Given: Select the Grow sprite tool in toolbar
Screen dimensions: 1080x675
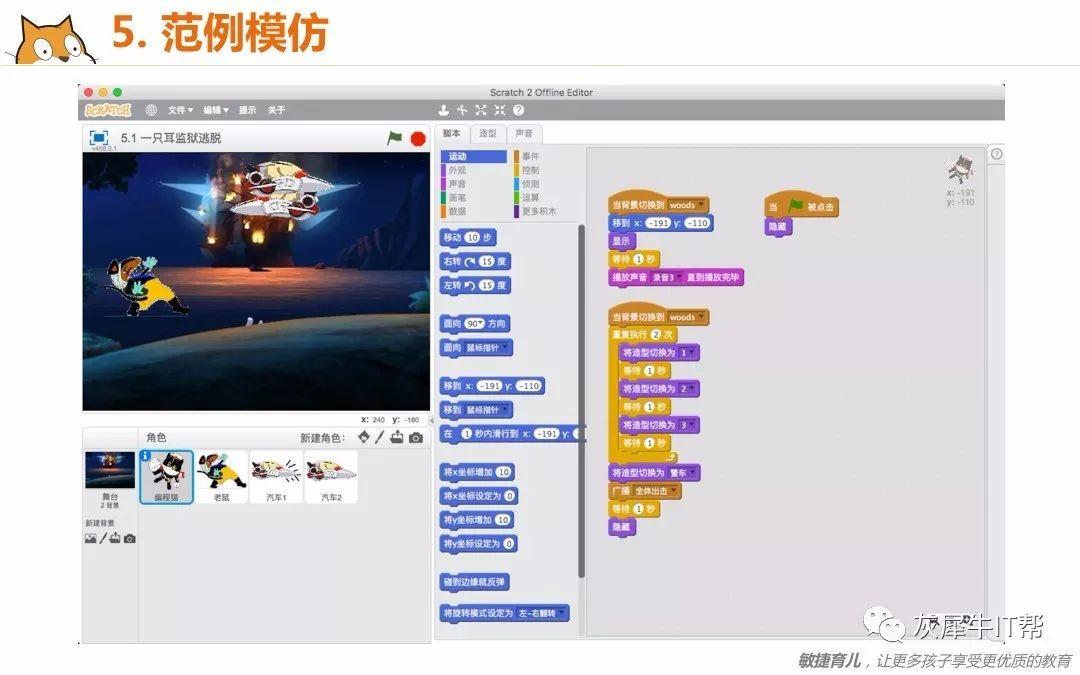Looking at the screenshot, I should pos(481,110).
